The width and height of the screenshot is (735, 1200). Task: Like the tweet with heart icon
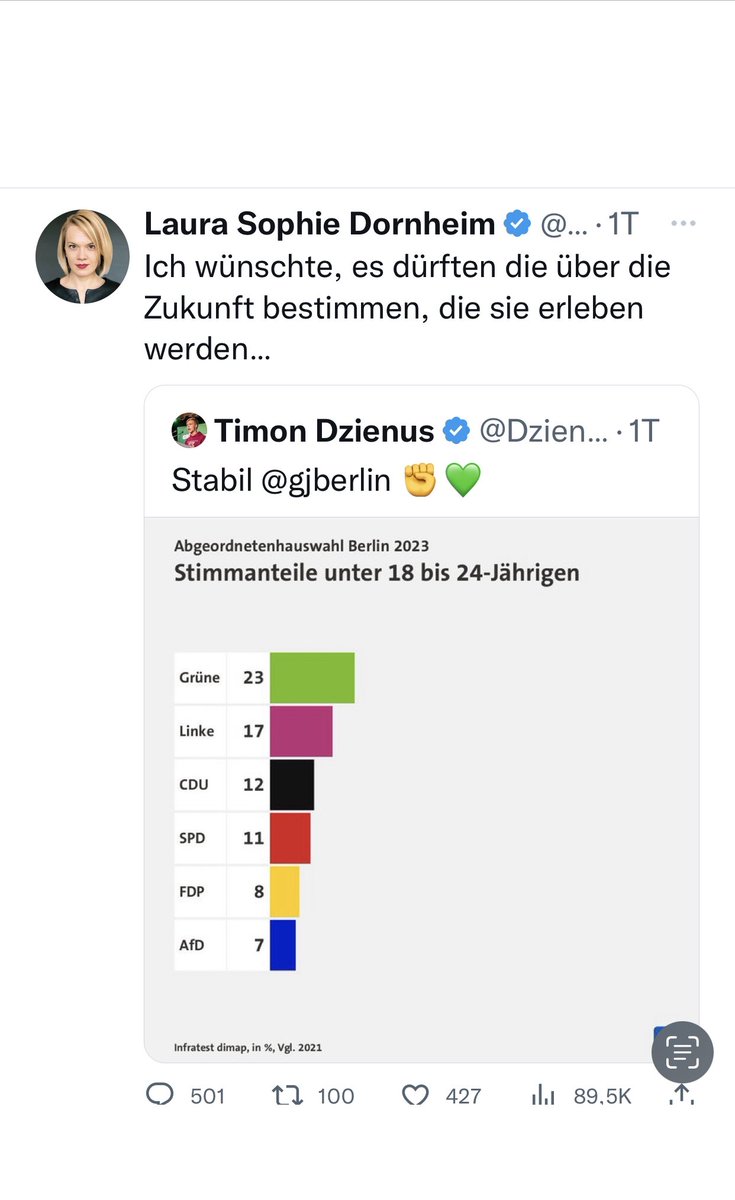point(415,1096)
